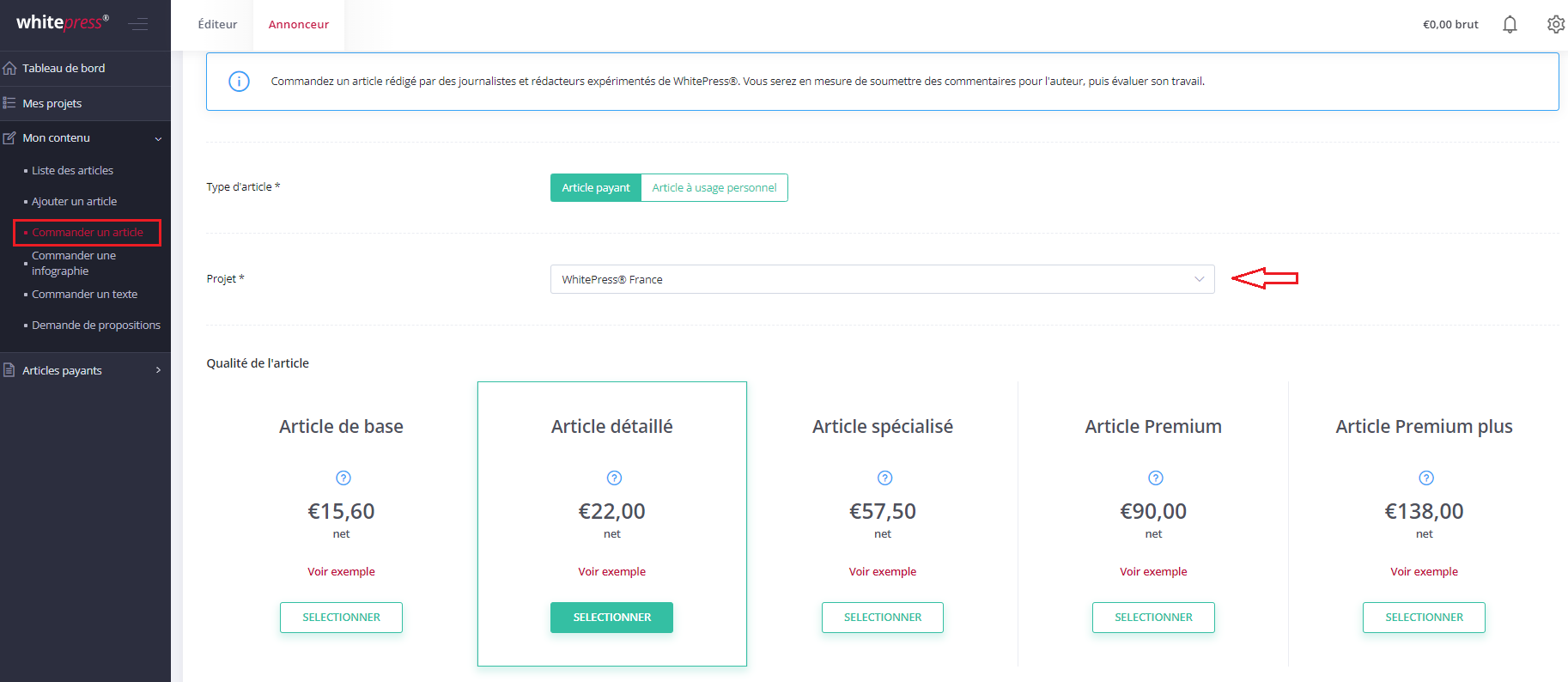
Task: Open settings gear icon in header
Action: tap(1555, 25)
